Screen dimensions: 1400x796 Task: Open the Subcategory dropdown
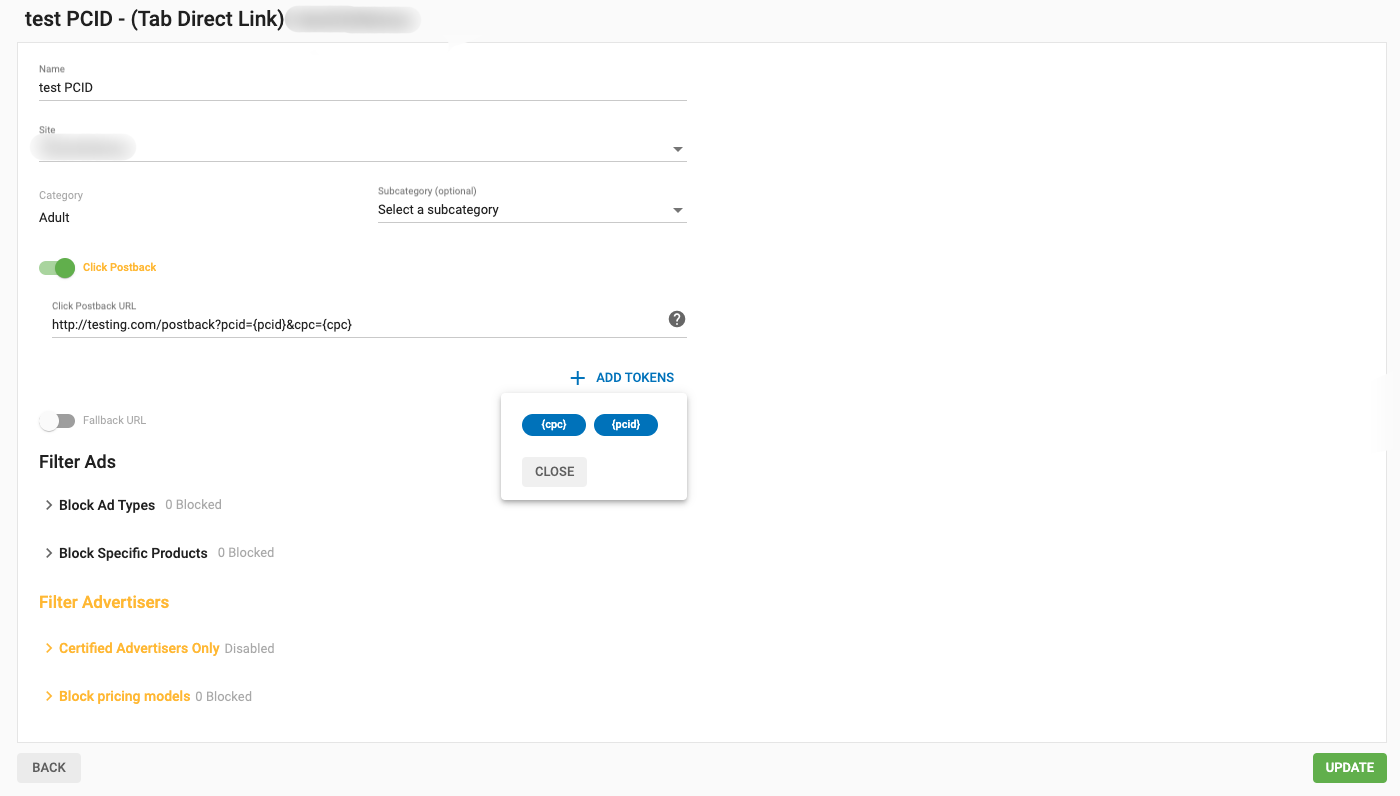tap(531, 210)
